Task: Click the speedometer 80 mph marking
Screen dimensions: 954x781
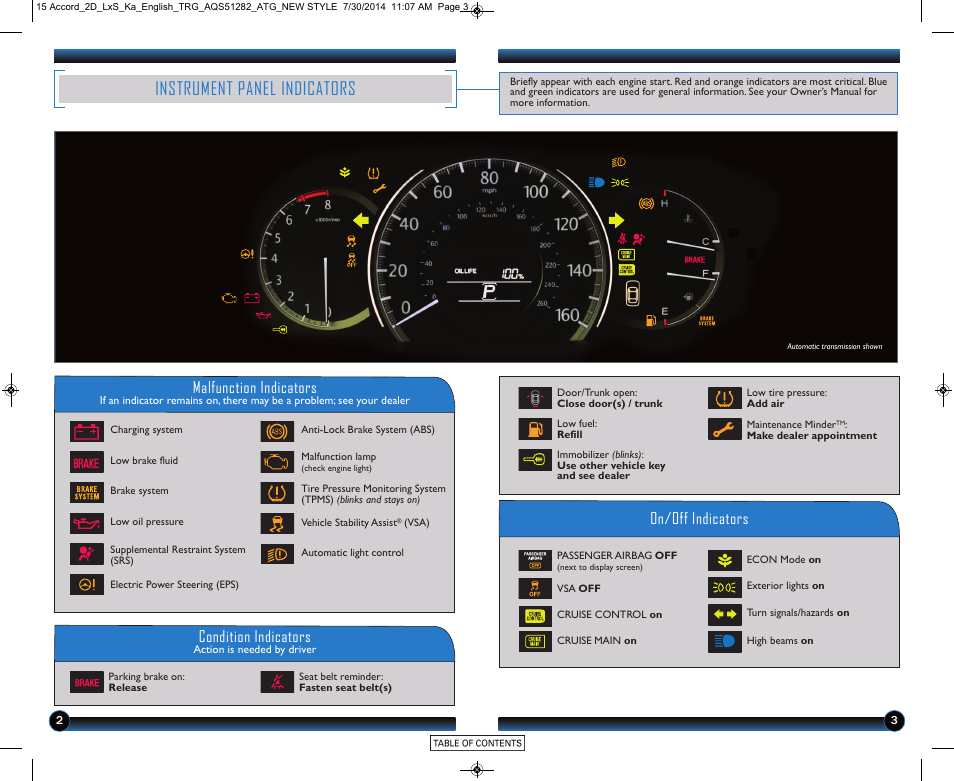Action: tap(489, 178)
